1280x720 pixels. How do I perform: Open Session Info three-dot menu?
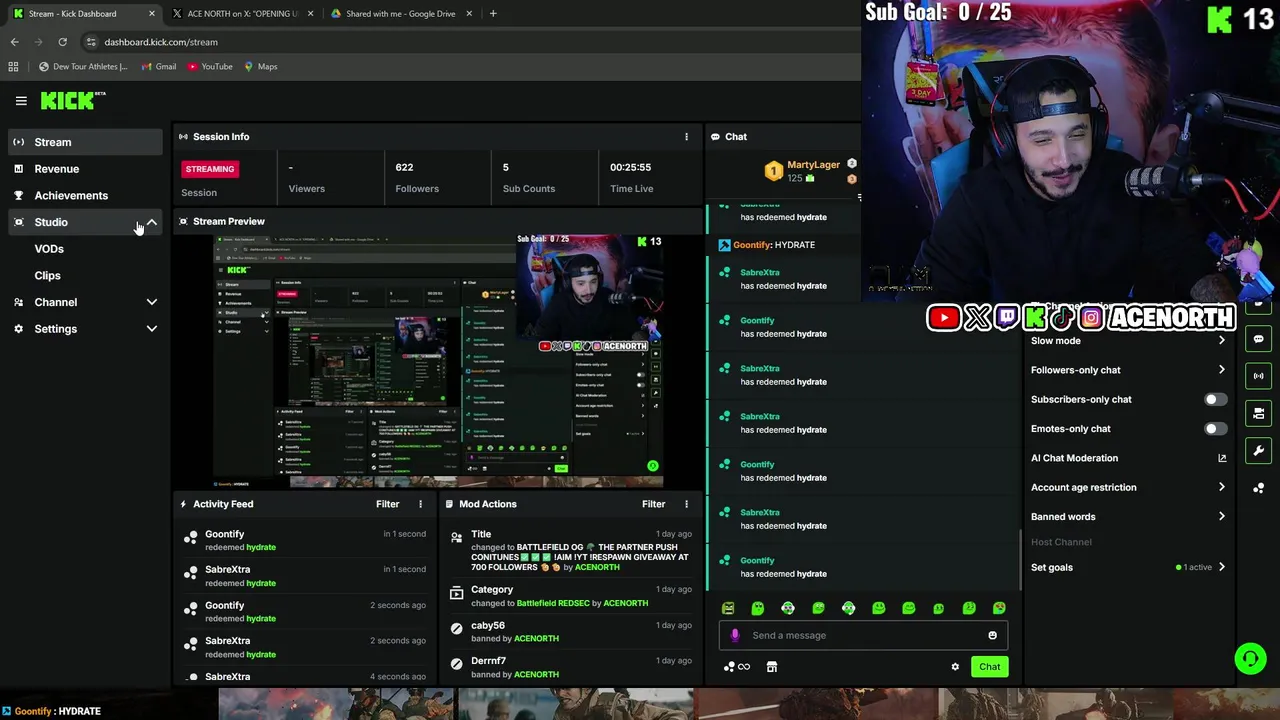click(686, 137)
